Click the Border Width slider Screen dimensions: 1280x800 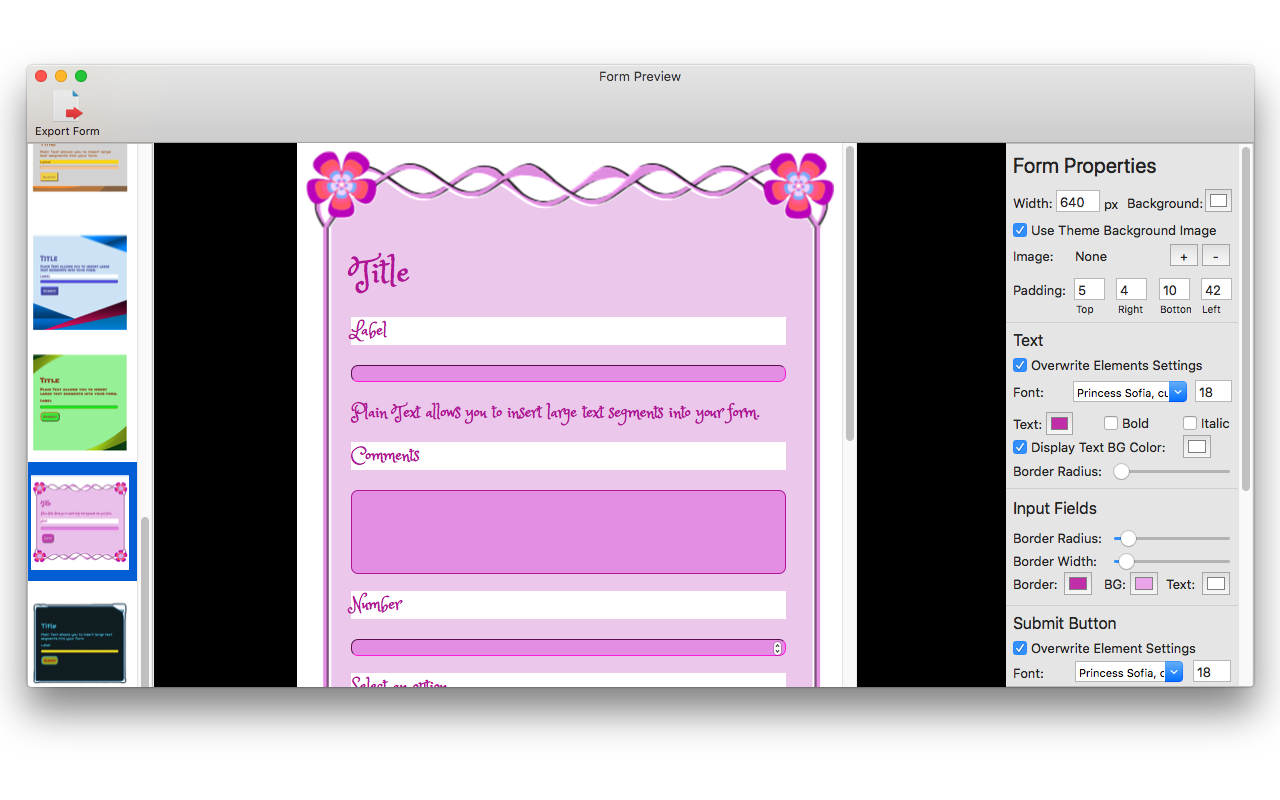[1172, 561]
